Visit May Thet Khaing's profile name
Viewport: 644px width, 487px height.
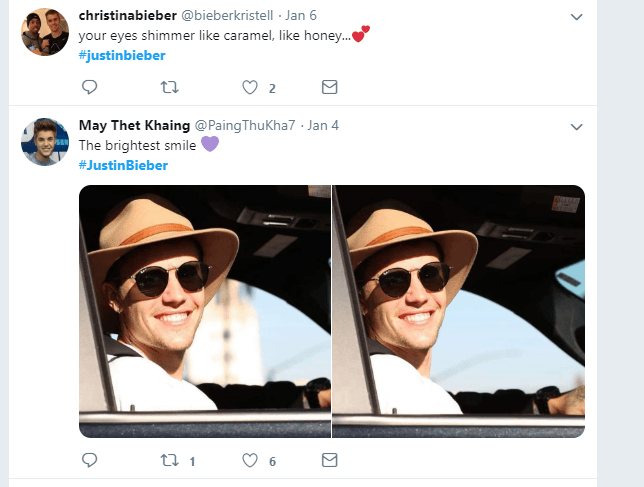pyautogui.click(x=133, y=126)
